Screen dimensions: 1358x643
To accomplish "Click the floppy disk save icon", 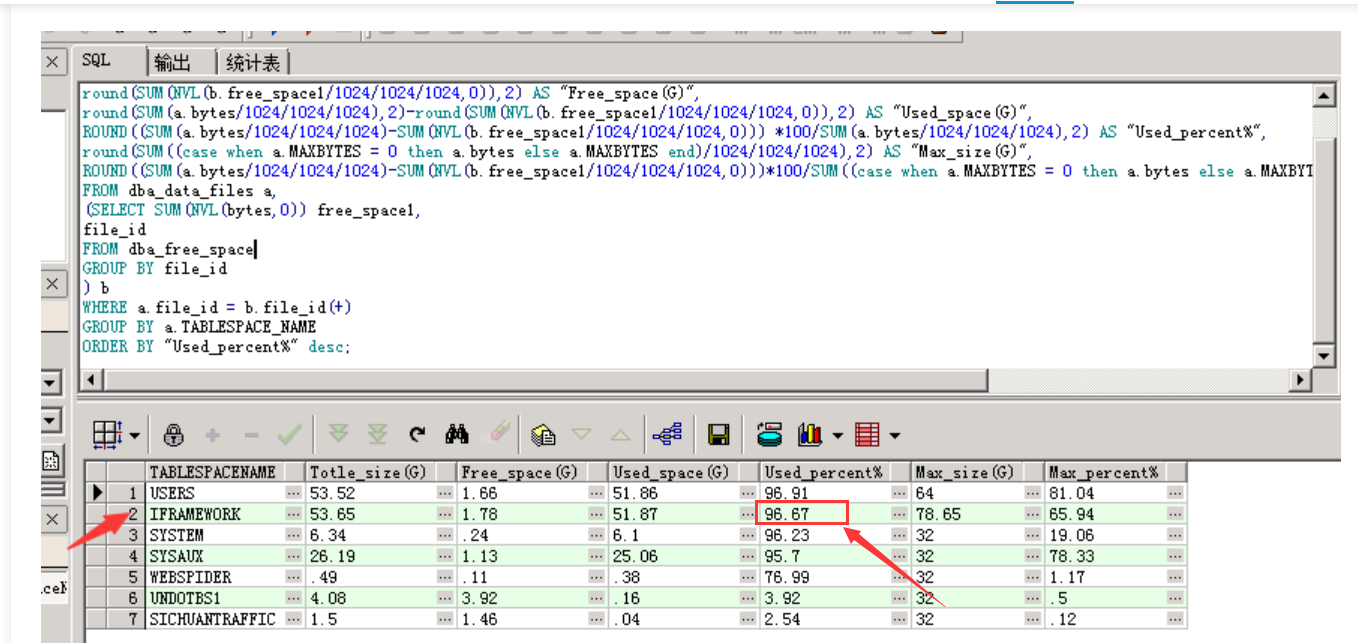I will 718,434.
